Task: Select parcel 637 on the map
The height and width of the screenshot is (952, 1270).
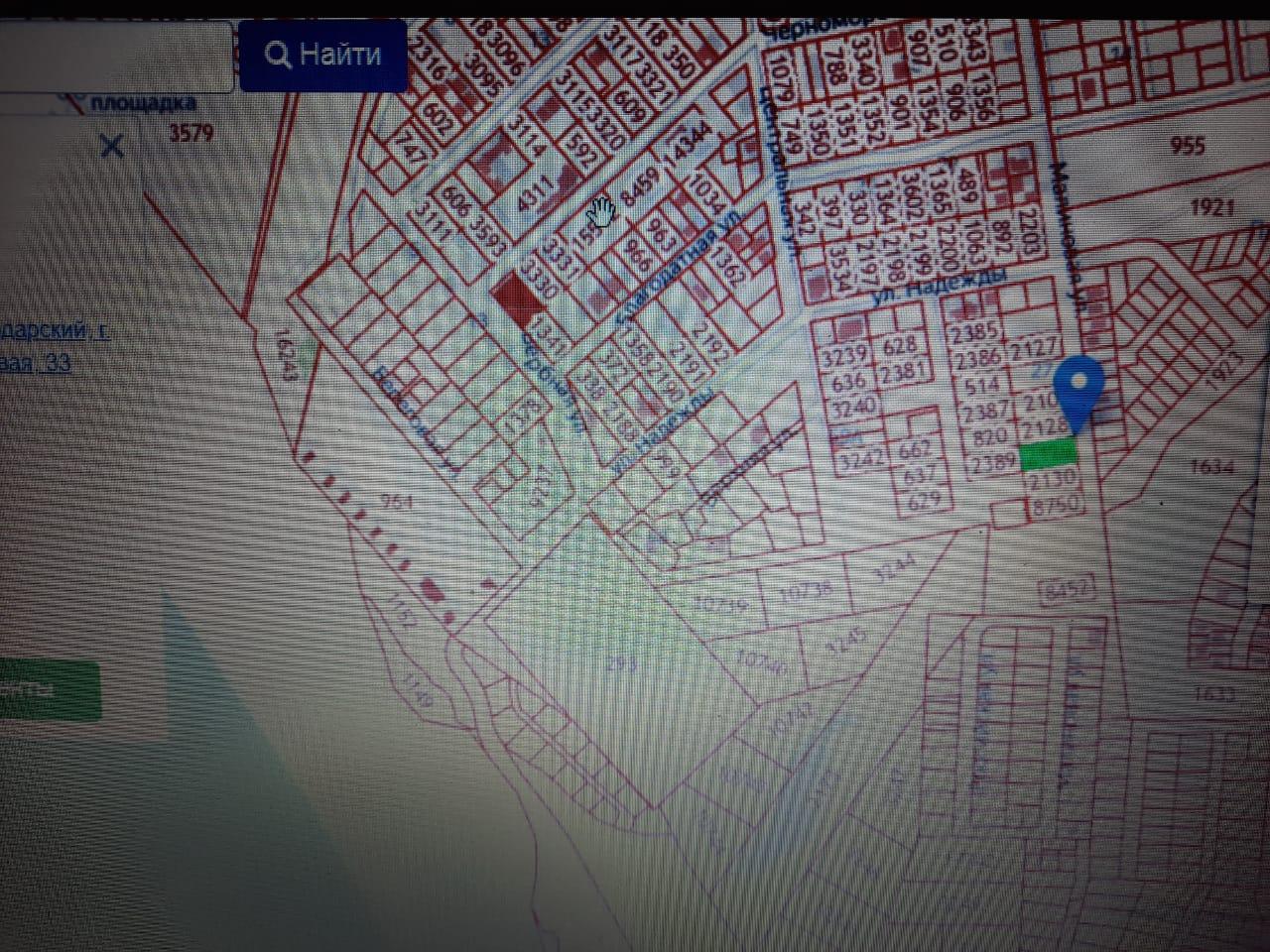Action: [922, 477]
